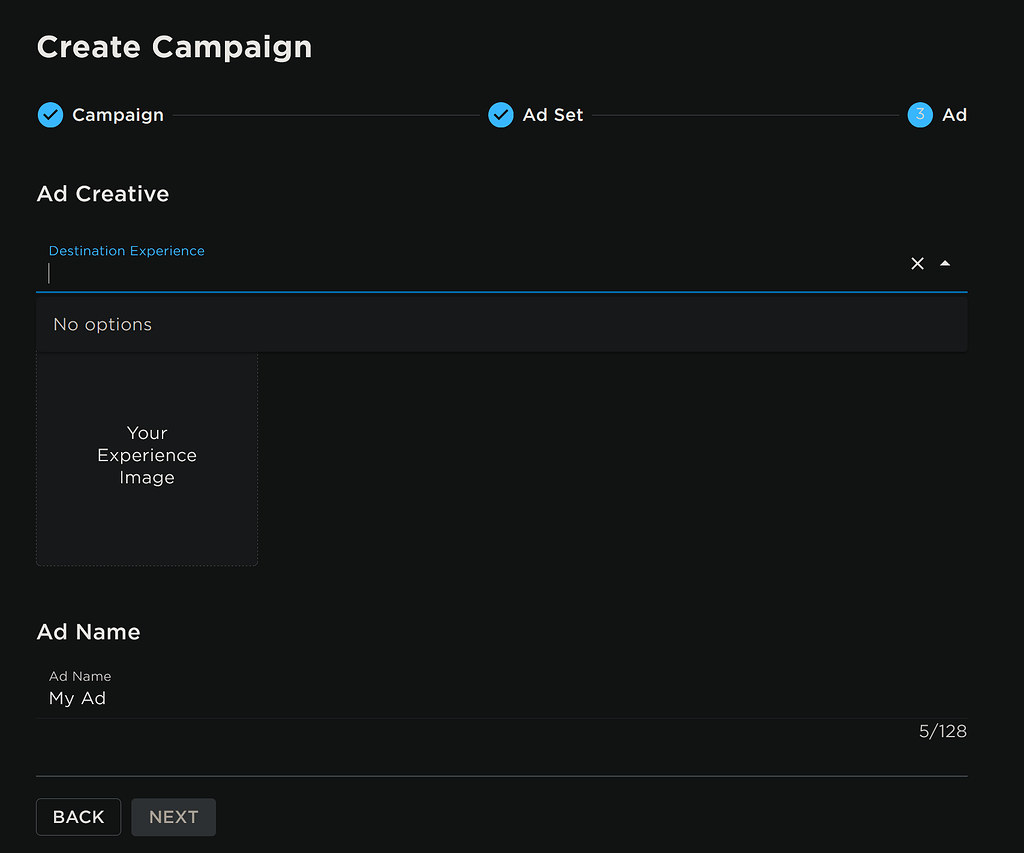Navigate to the Campaign step
The image size is (1024, 853).
[119, 115]
